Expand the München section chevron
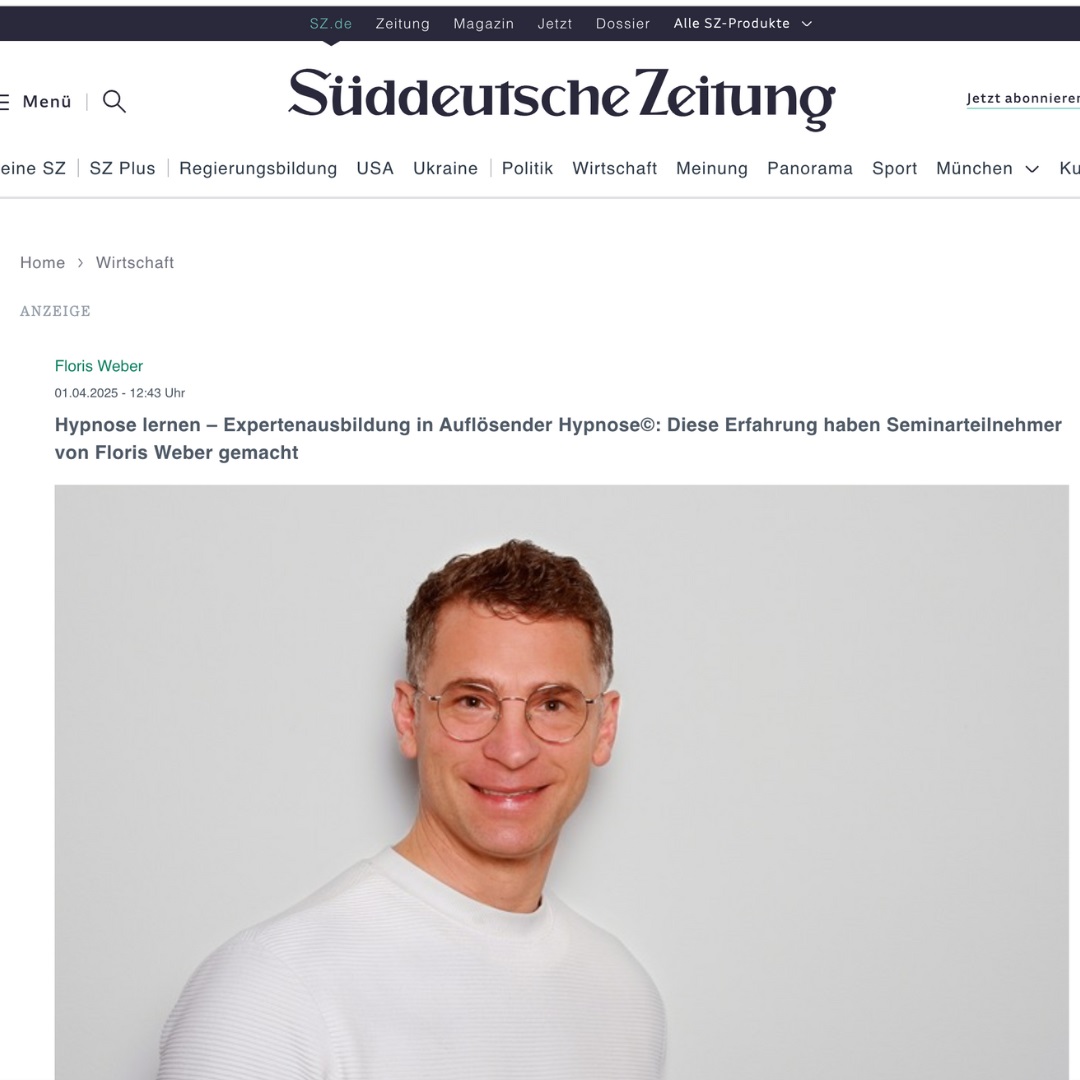1080x1080 pixels. (1032, 169)
